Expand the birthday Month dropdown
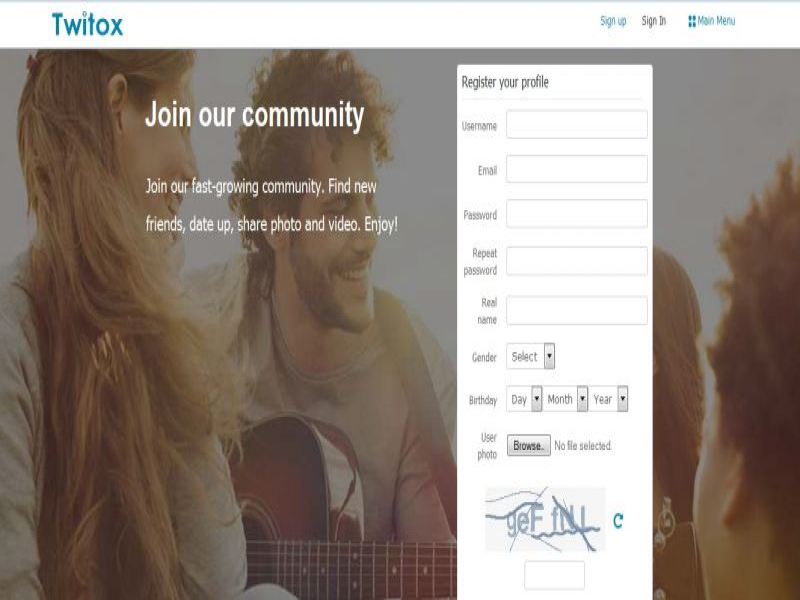 tap(565, 399)
